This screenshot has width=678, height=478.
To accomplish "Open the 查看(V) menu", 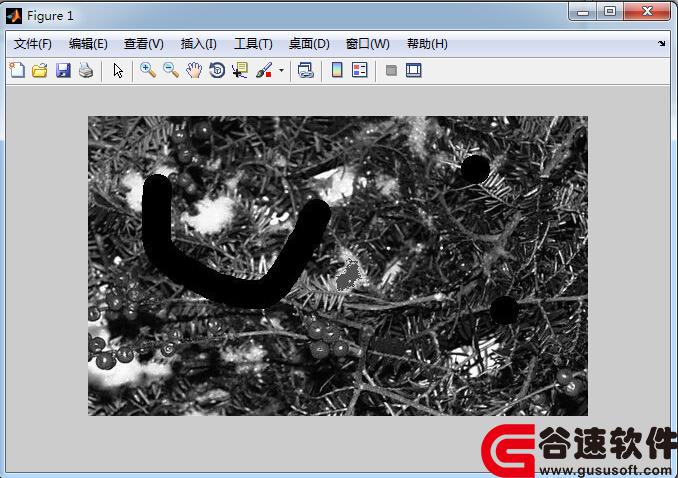I will [144, 44].
